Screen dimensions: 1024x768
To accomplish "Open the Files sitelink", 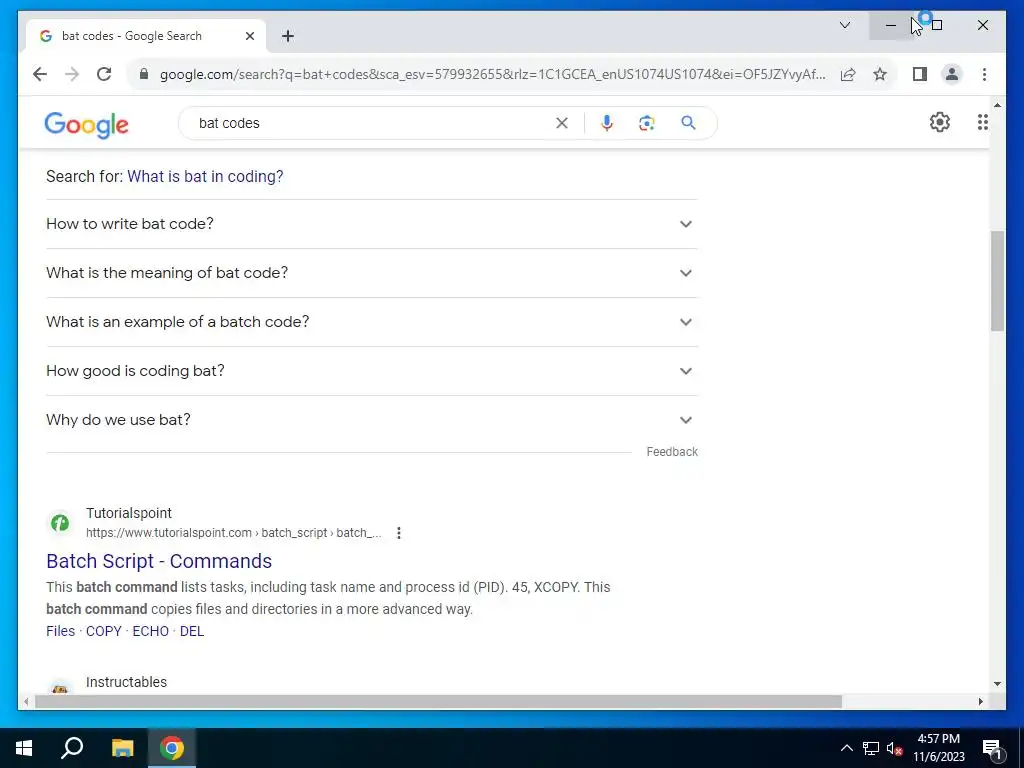I will [61, 631].
